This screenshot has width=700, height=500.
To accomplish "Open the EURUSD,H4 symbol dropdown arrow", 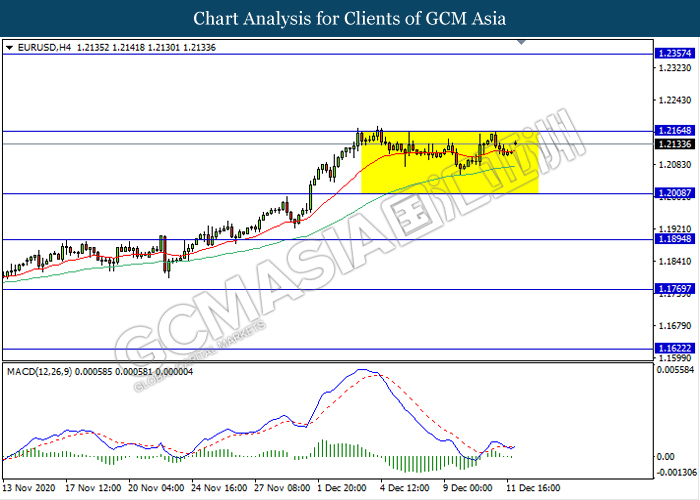I will [9, 48].
